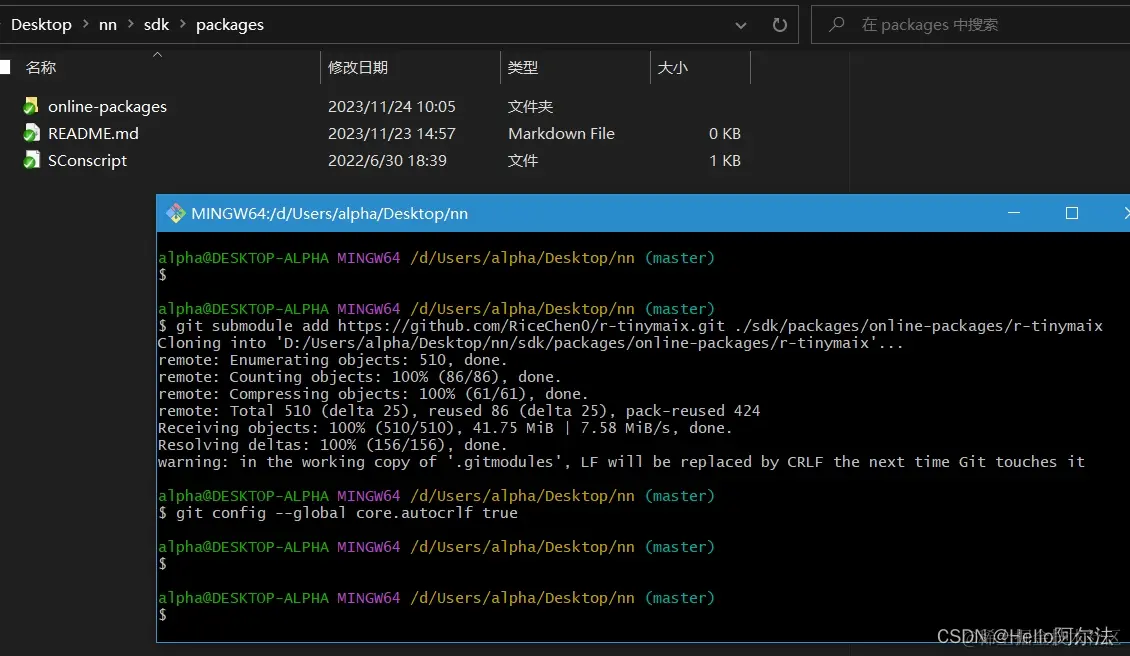Open the address bar history dropdown
Image resolution: width=1130 pixels, height=656 pixels.
[x=740, y=25]
